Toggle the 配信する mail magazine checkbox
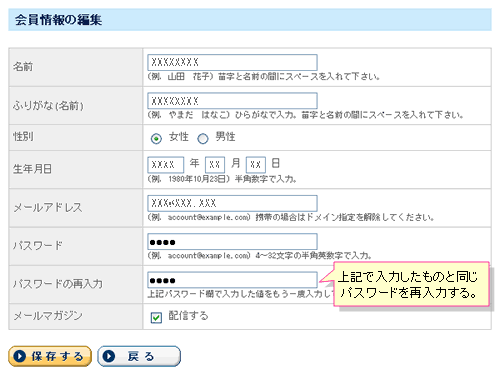 pos(156,317)
